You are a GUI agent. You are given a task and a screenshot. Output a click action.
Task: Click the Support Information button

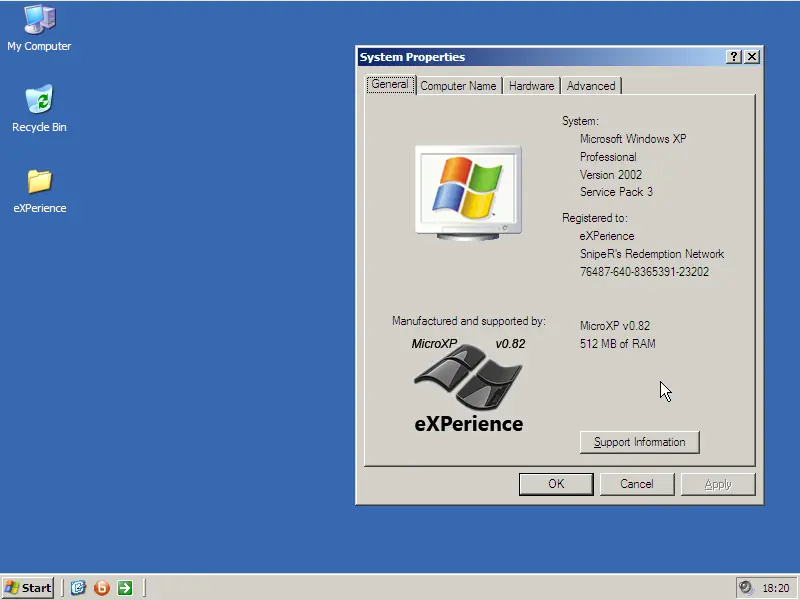coord(639,442)
